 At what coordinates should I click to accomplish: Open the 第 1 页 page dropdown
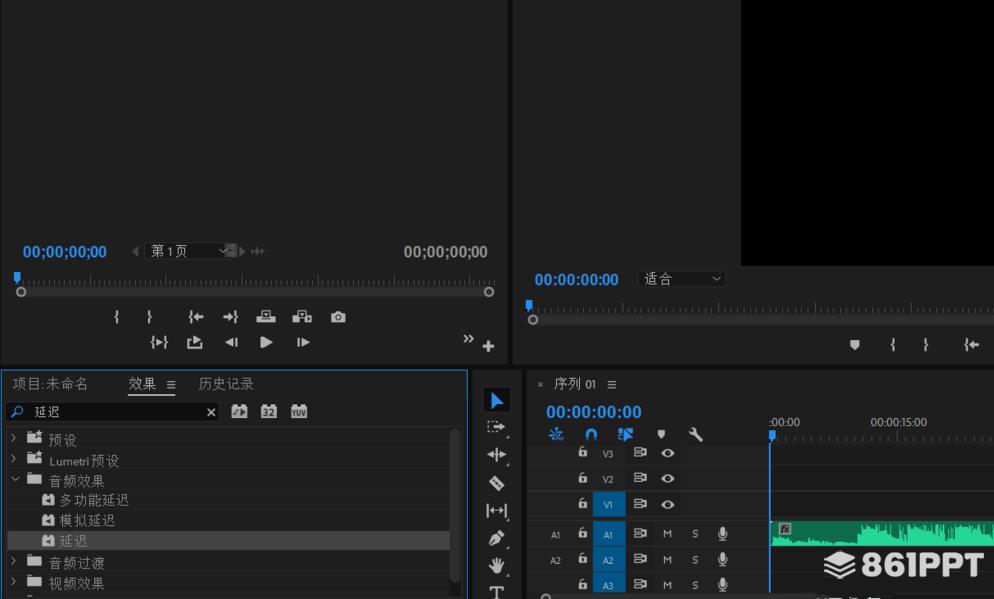[x=186, y=251]
